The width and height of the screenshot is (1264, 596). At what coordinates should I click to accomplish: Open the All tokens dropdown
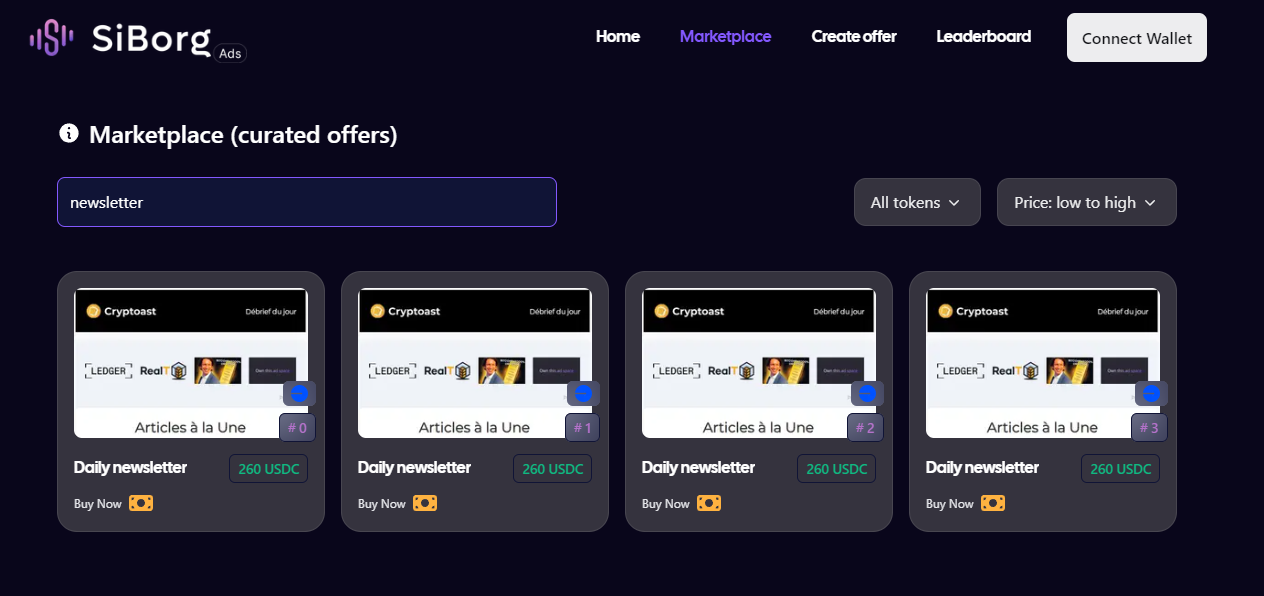[x=916, y=202]
